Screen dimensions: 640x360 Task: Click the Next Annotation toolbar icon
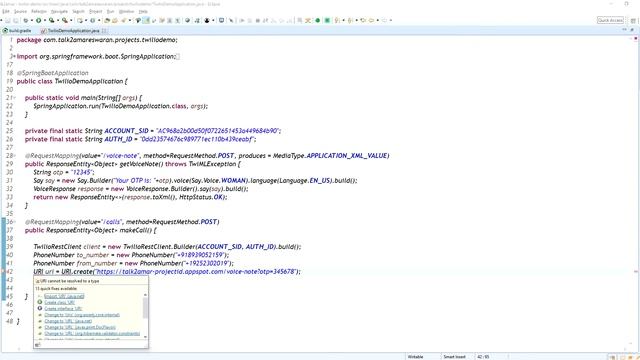337,20
